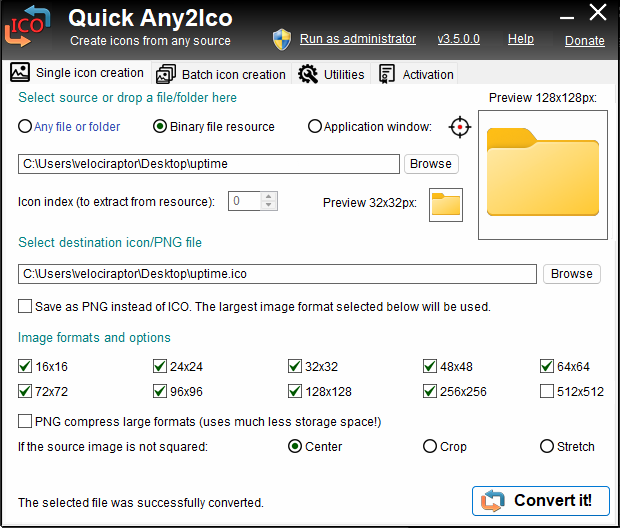Open the Batch icon creation tab

[x=221, y=74]
